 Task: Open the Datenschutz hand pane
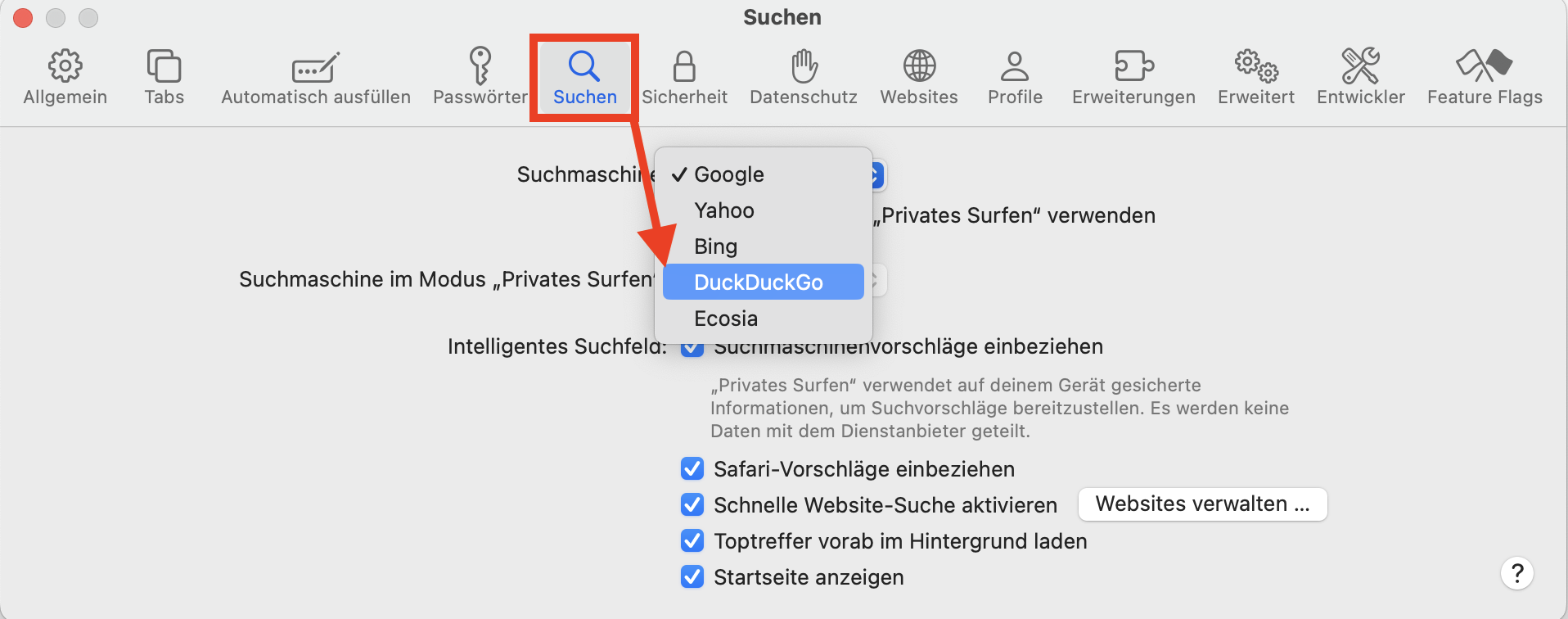(x=804, y=77)
